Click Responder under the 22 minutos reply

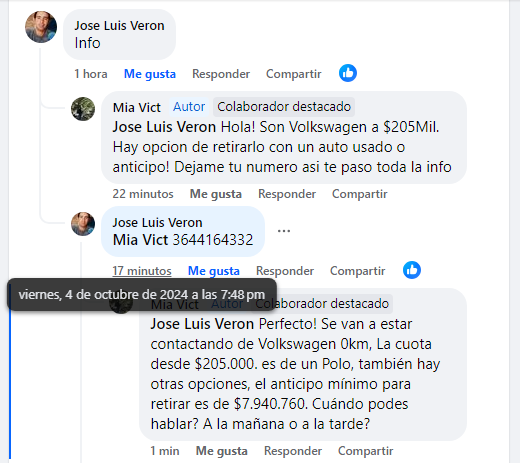tap(287, 194)
